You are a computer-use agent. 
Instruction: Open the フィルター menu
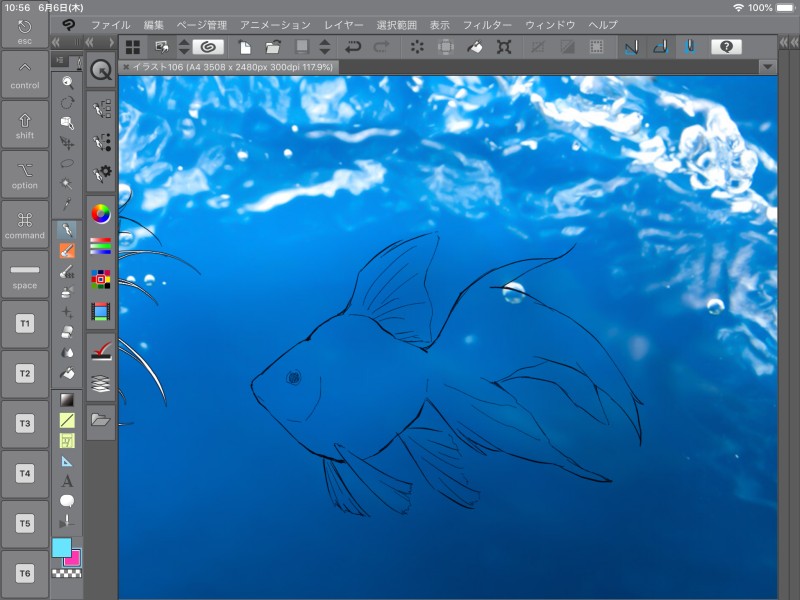488,24
